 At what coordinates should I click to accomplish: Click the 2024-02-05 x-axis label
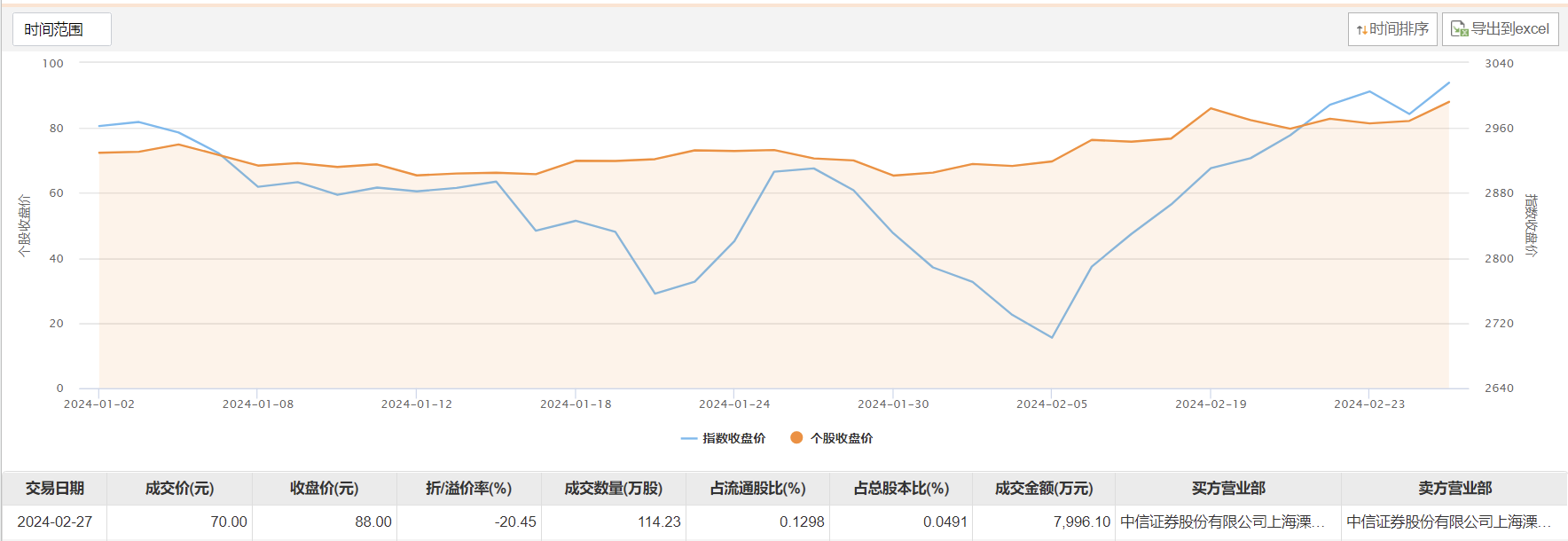[x=1052, y=404]
